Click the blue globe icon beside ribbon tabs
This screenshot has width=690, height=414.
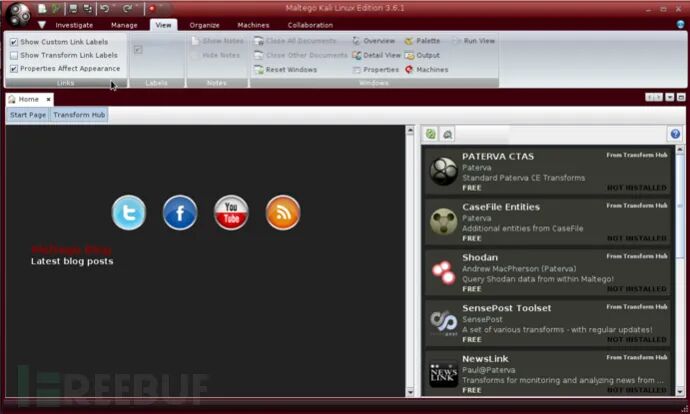(x=681, y=25)
